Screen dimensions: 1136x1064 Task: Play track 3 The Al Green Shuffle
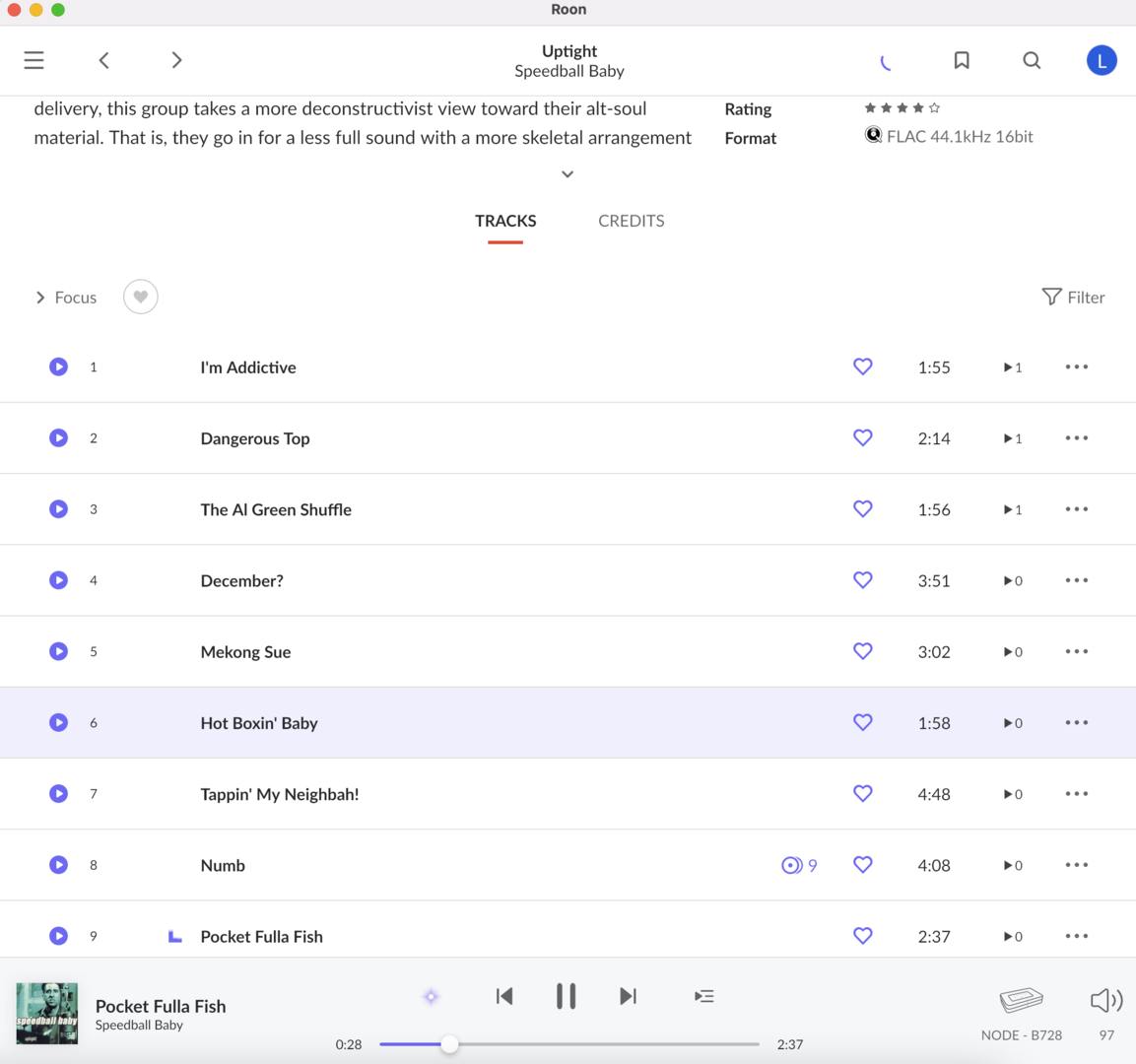click(59, 508)
